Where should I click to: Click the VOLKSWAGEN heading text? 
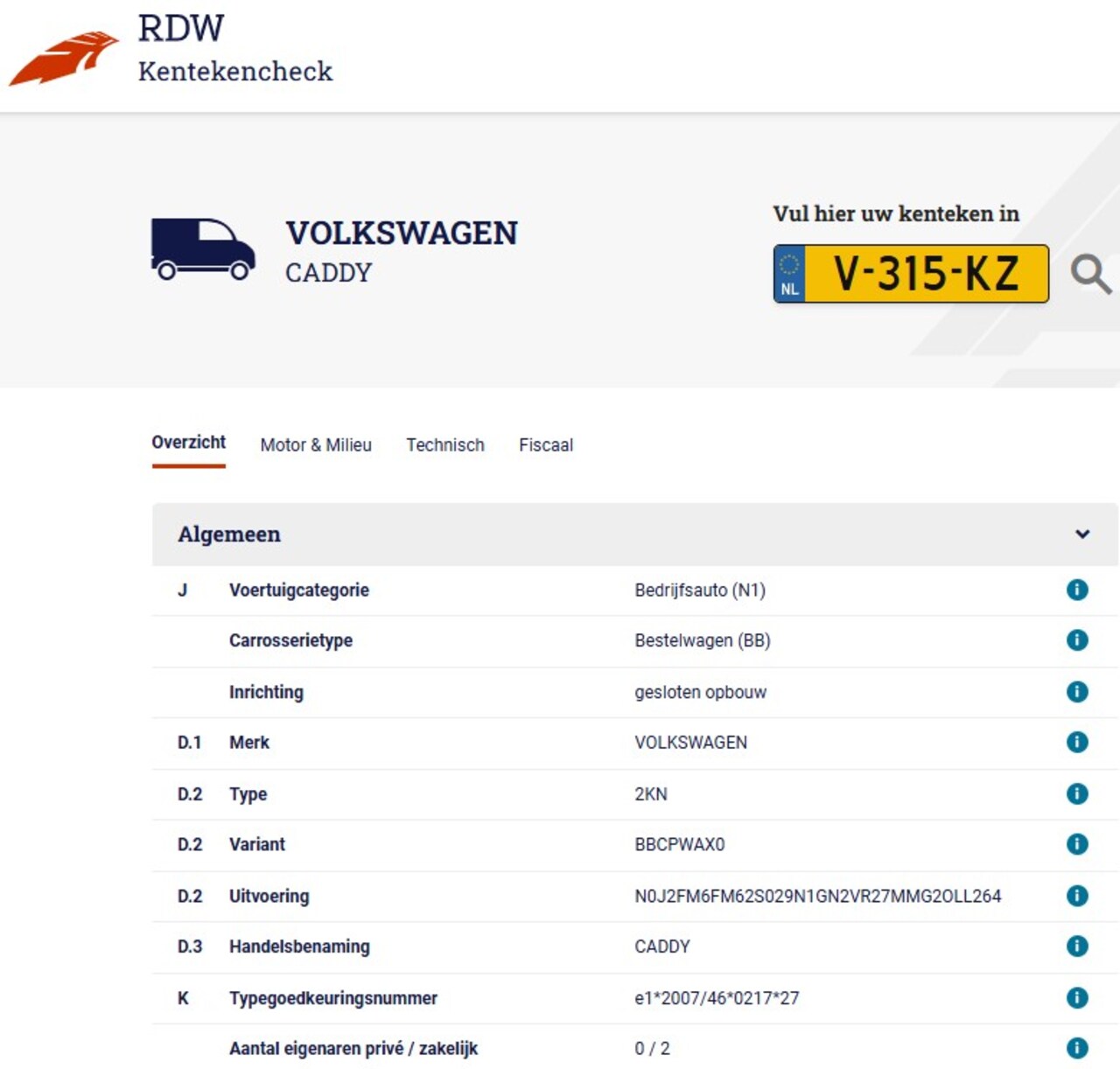pyautogui.click(x=402, y=233)
